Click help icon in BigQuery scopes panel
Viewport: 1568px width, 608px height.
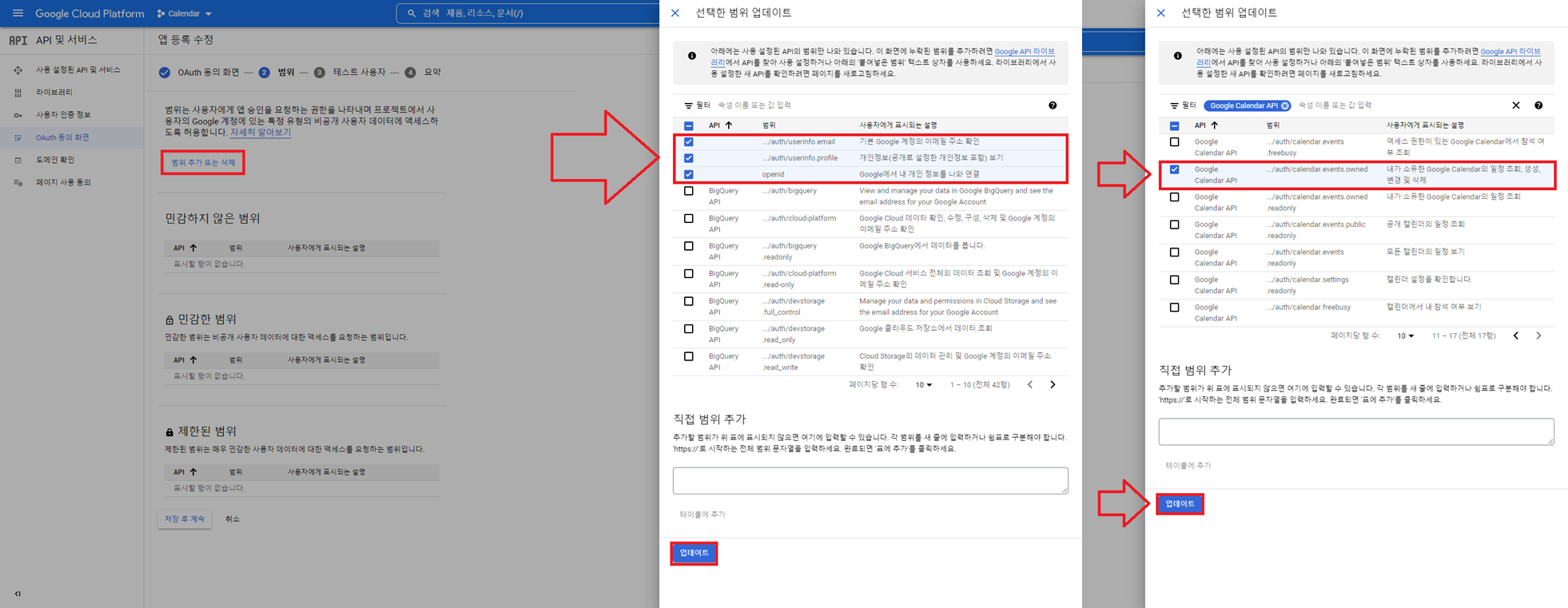click(1053, 105)
